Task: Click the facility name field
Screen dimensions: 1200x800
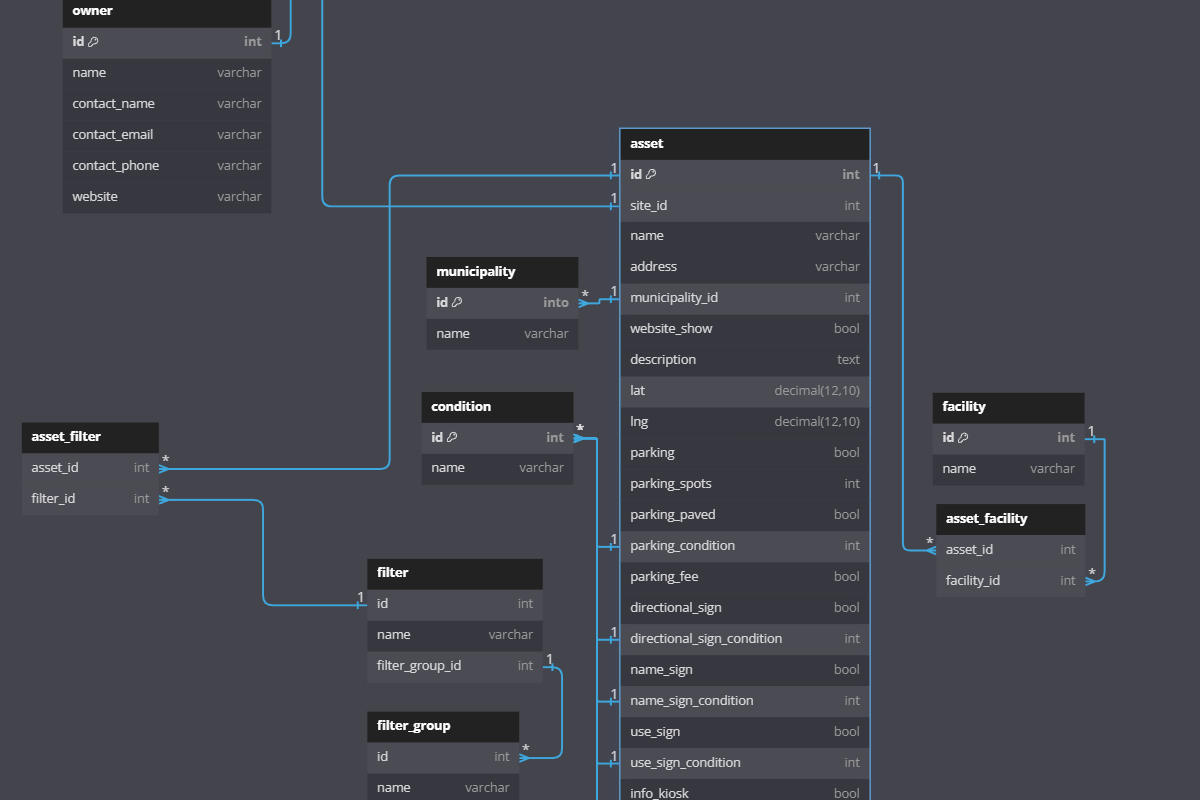Action: (x=1008, y=469)
